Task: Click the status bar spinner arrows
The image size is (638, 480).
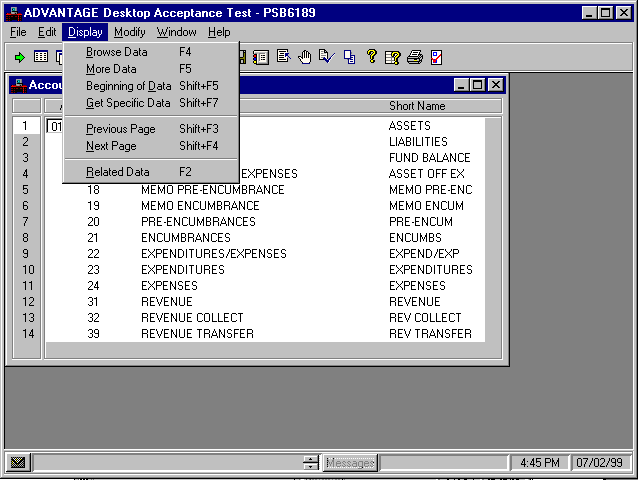Action: pyautogui.click(x=310, y=463)
